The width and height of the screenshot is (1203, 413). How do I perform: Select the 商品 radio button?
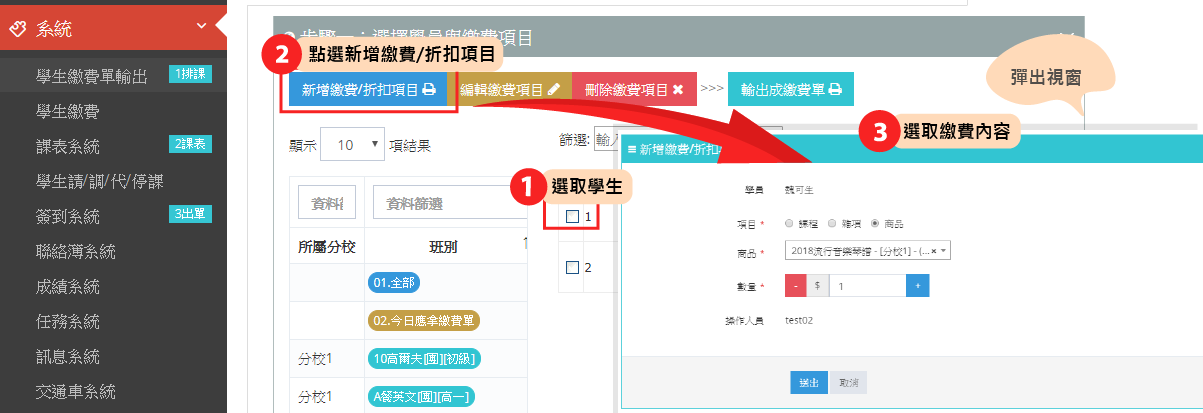[875, 223]
